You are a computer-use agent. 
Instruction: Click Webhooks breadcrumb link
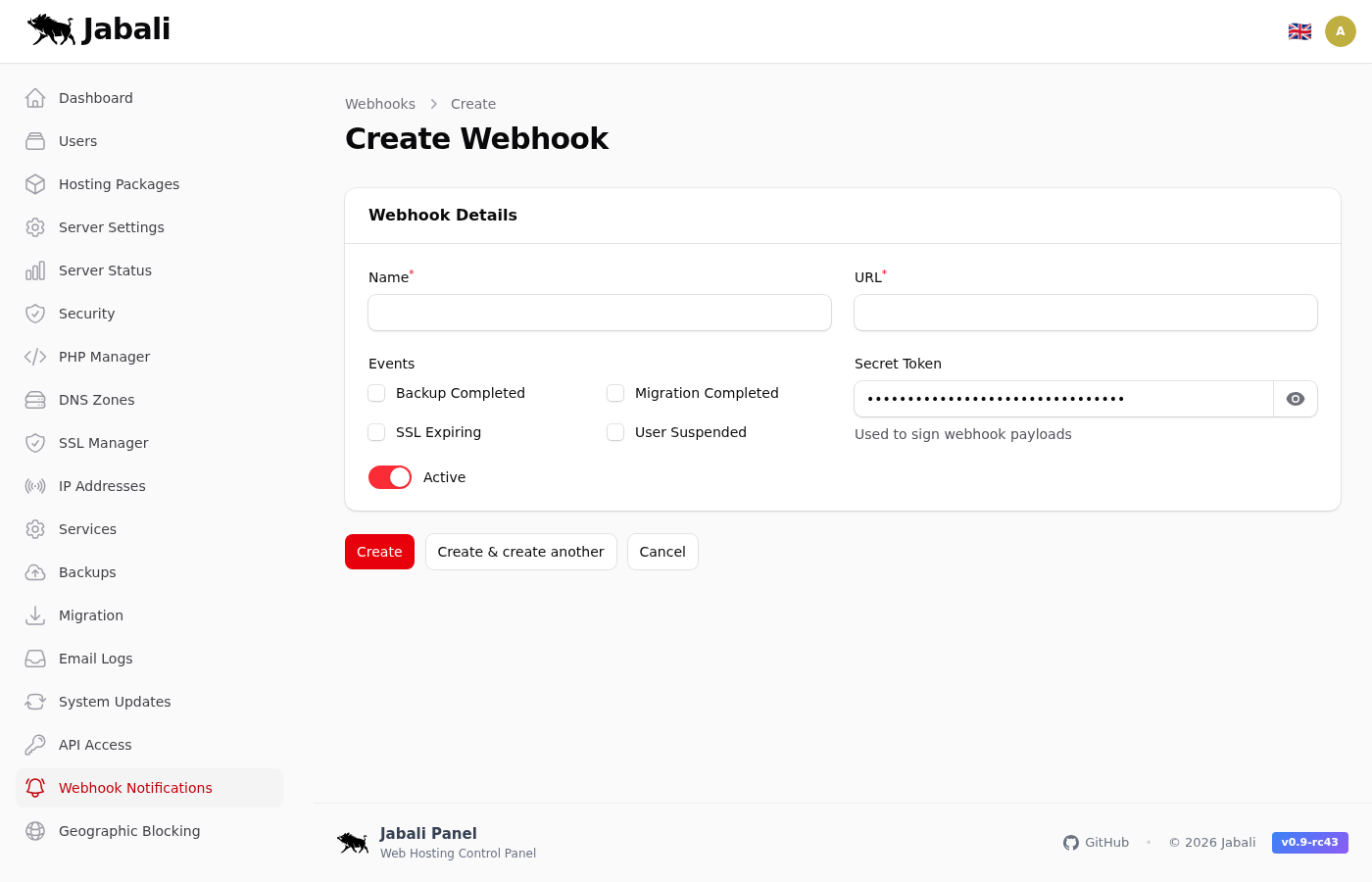[x=380, y=104]
